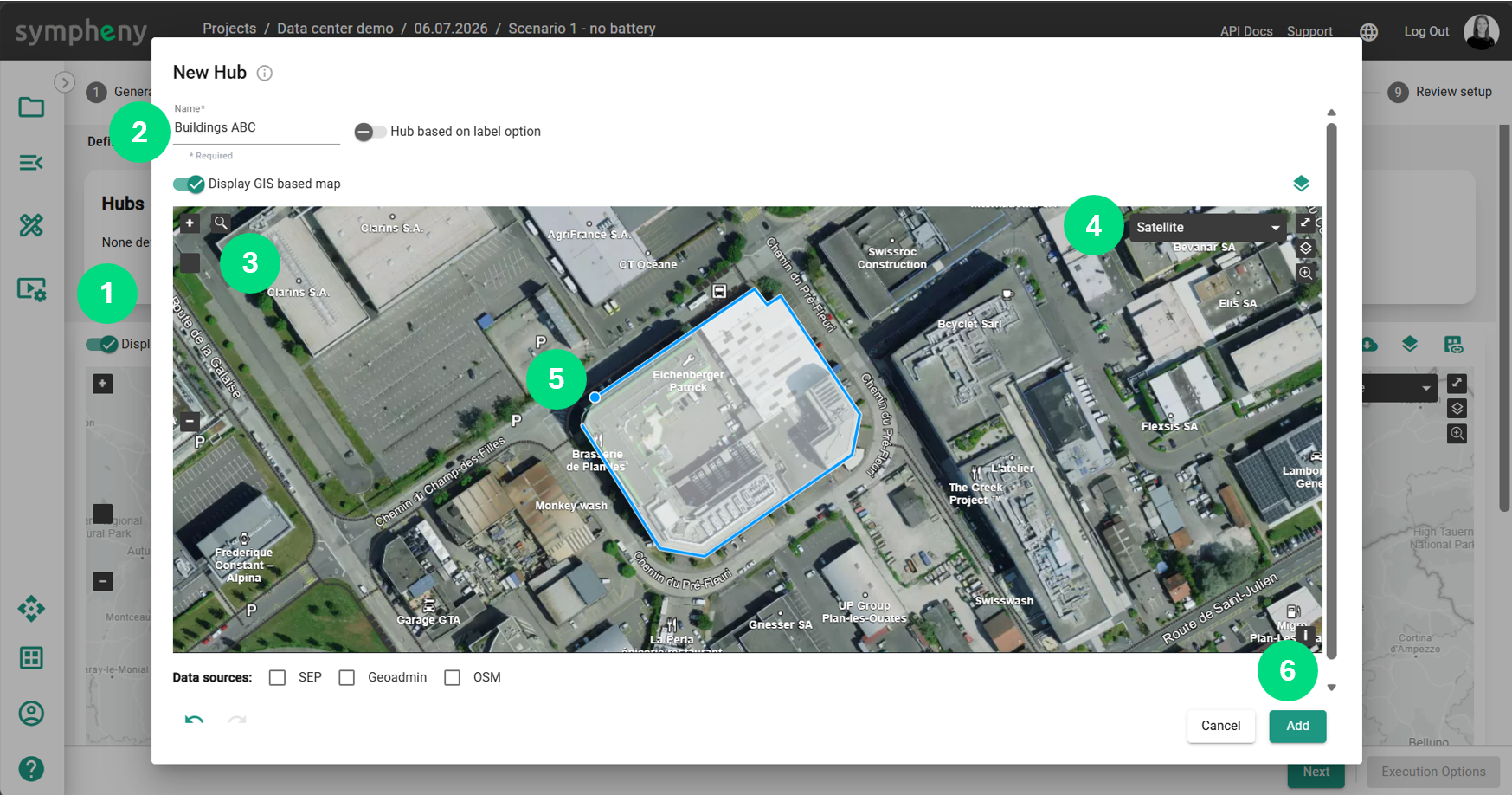Open the basemap dropdown on background map
The height and width of the screenshot is (795, 1512).
(x=1402, y=388)
